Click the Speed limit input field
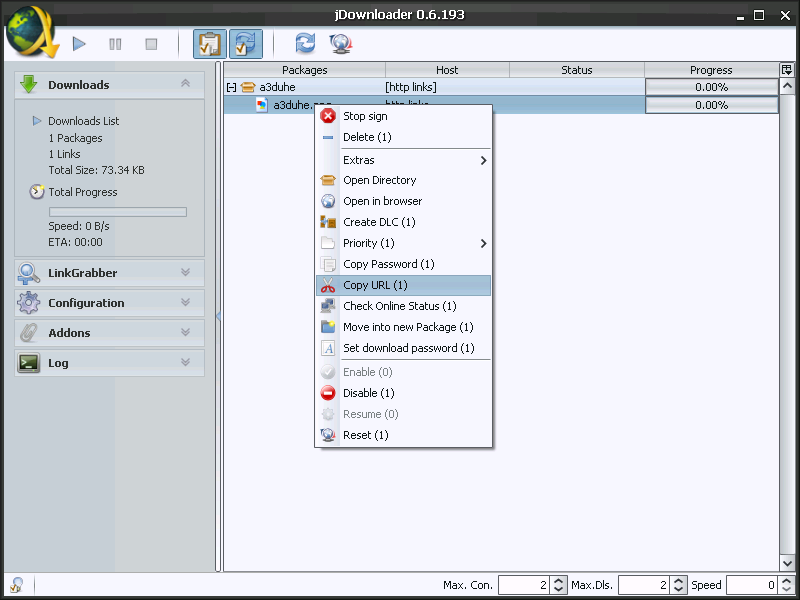The height and width of the screenshot is (600, 800). 752,585
